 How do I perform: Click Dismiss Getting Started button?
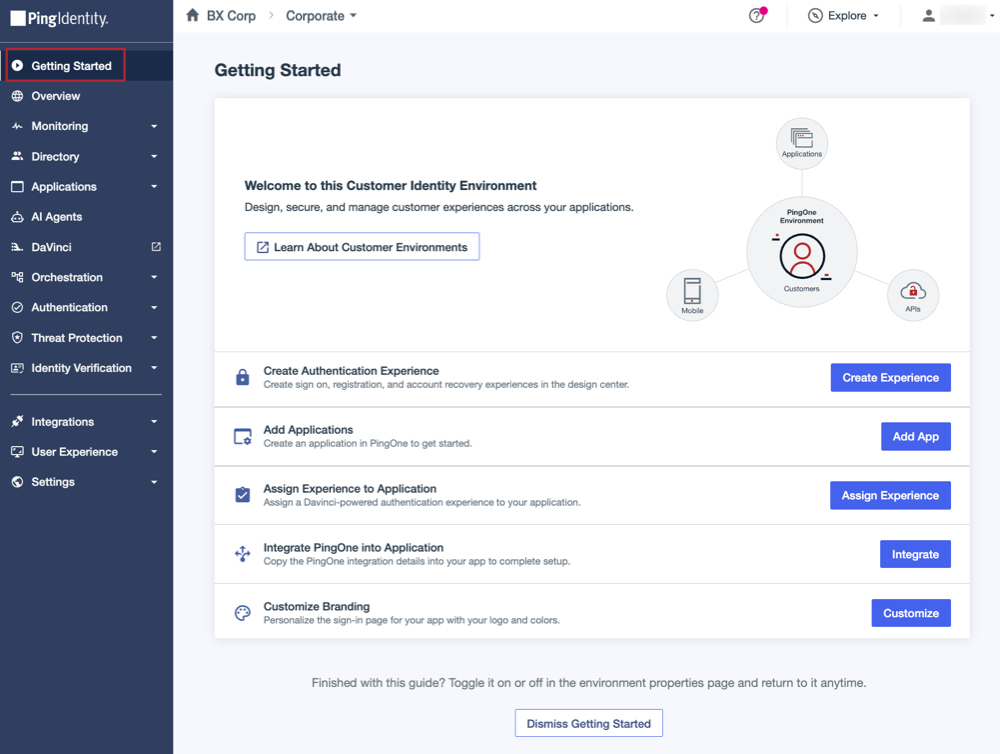pyautogui.click(x=589, y=723)
